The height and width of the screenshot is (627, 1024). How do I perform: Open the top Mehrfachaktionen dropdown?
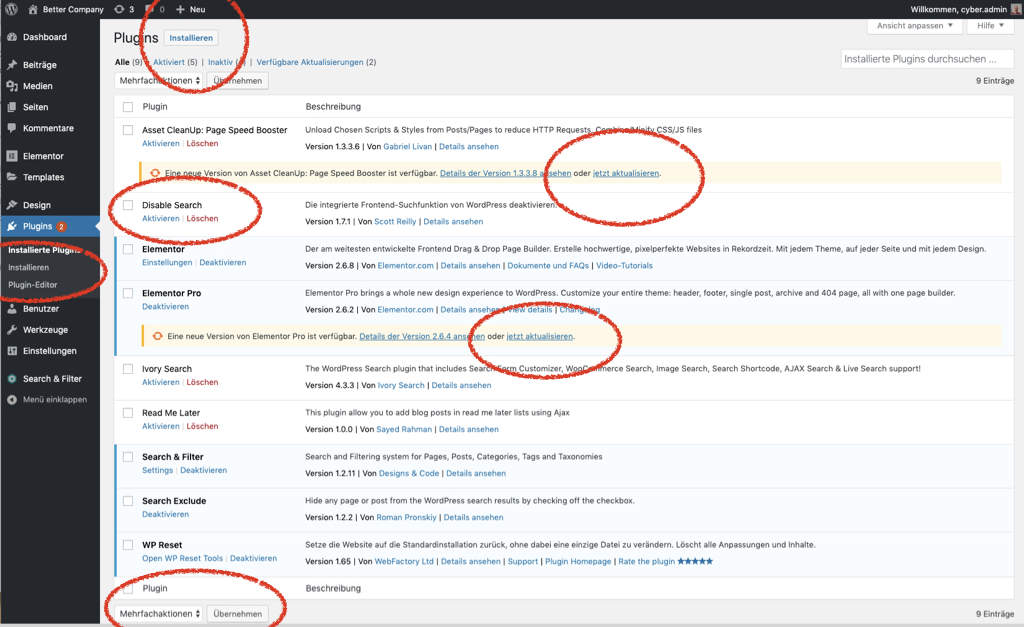tap(159, 80)
